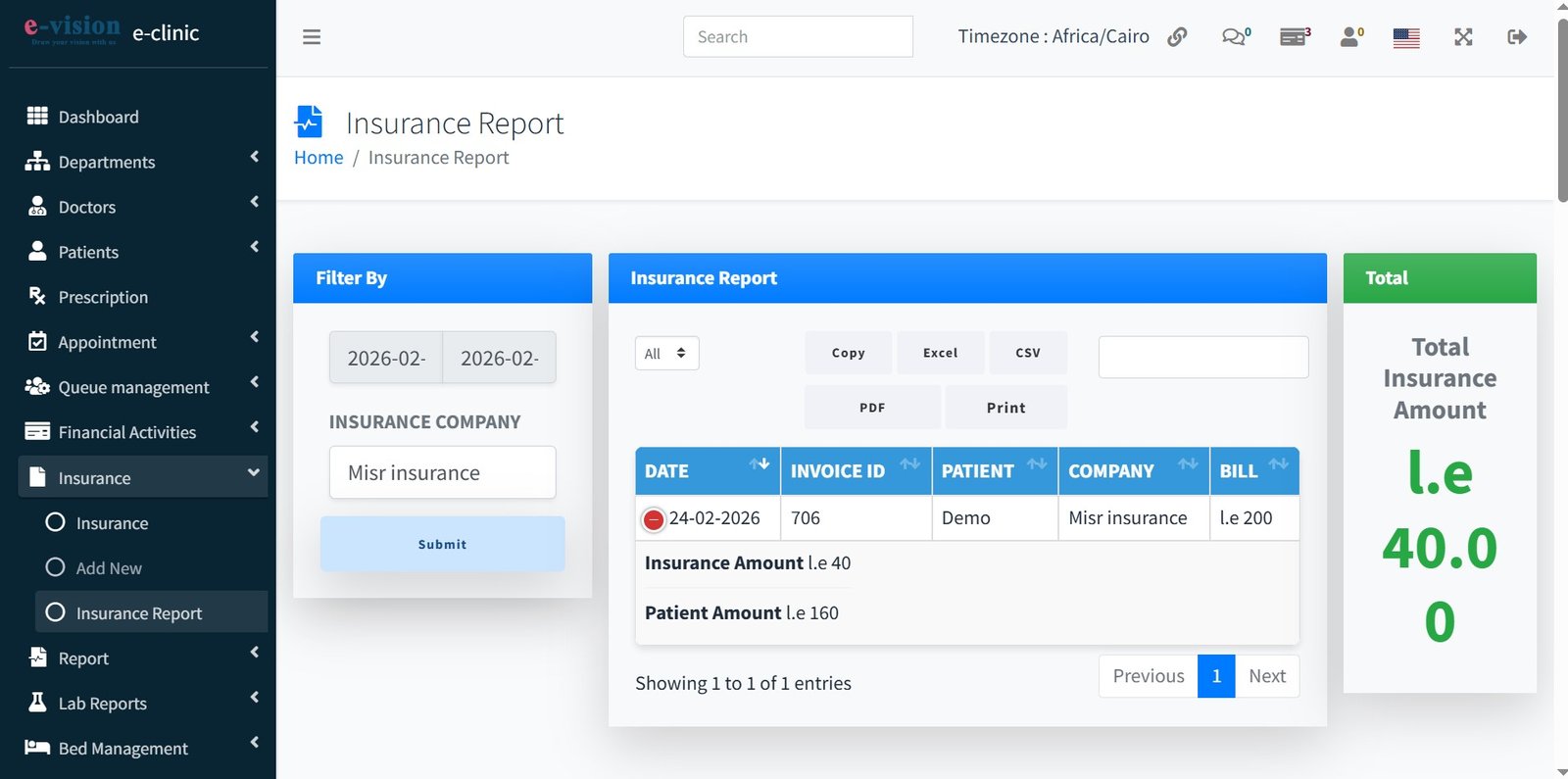The width and height of the screenshot is (1568, 779).
Task: Click the Lab Reports flask icon
Action: (37, 703)
